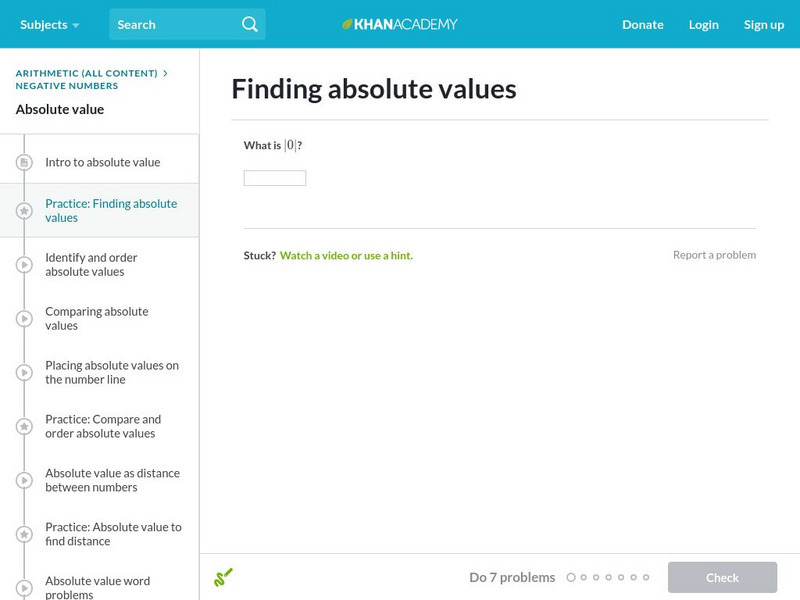Click the Khan Academy leaf logo
Screen dimensions: 800x600
[x=348, y=24]
